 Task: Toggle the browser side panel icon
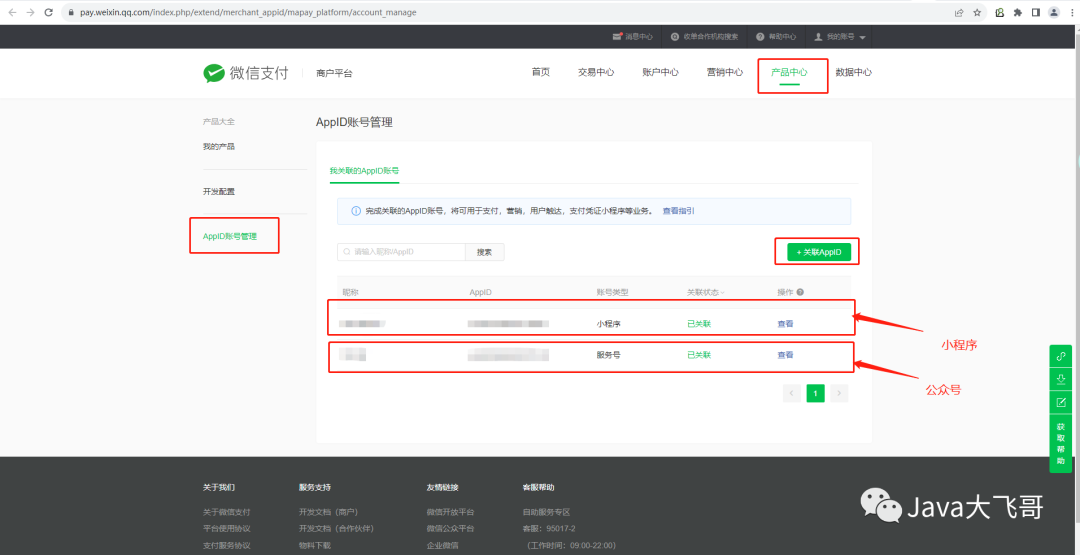coord(1036,12)
